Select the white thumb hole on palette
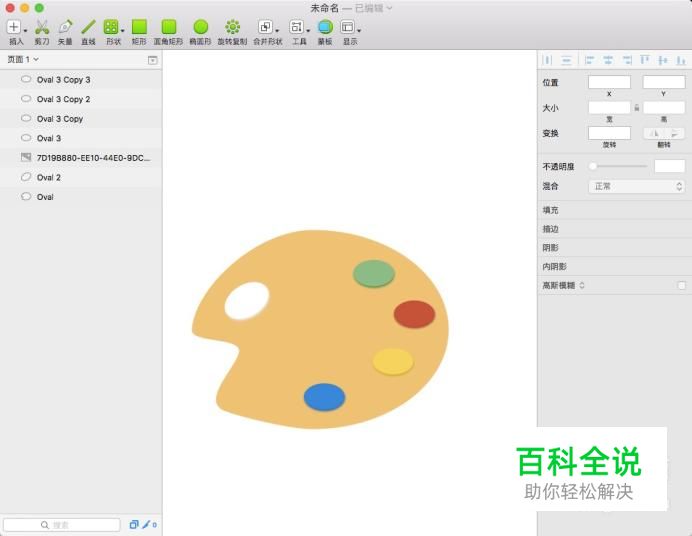Screen dimensions: 692x536 (x=247, y=300)
